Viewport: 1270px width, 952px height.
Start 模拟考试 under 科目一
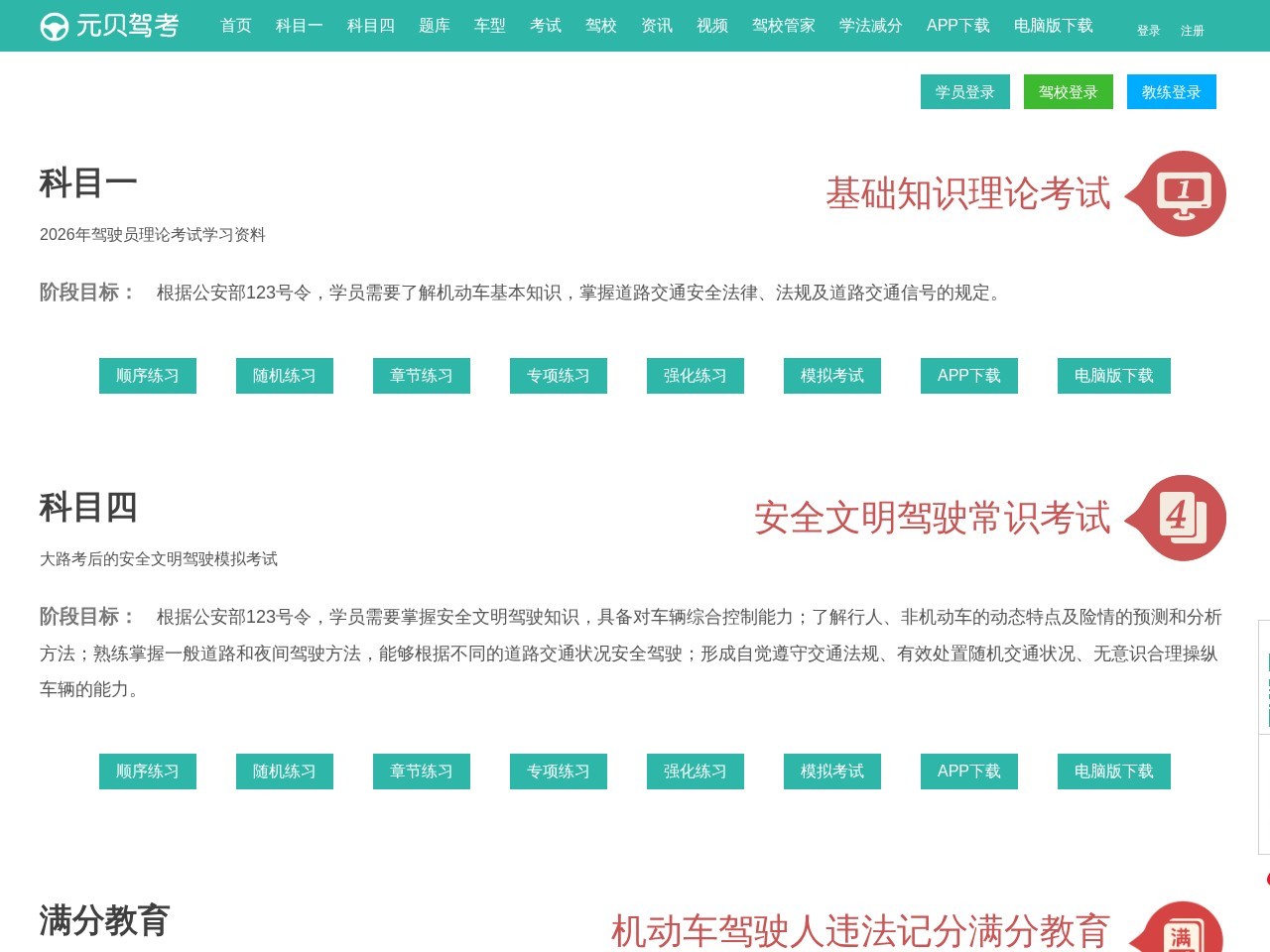point(831,376)
